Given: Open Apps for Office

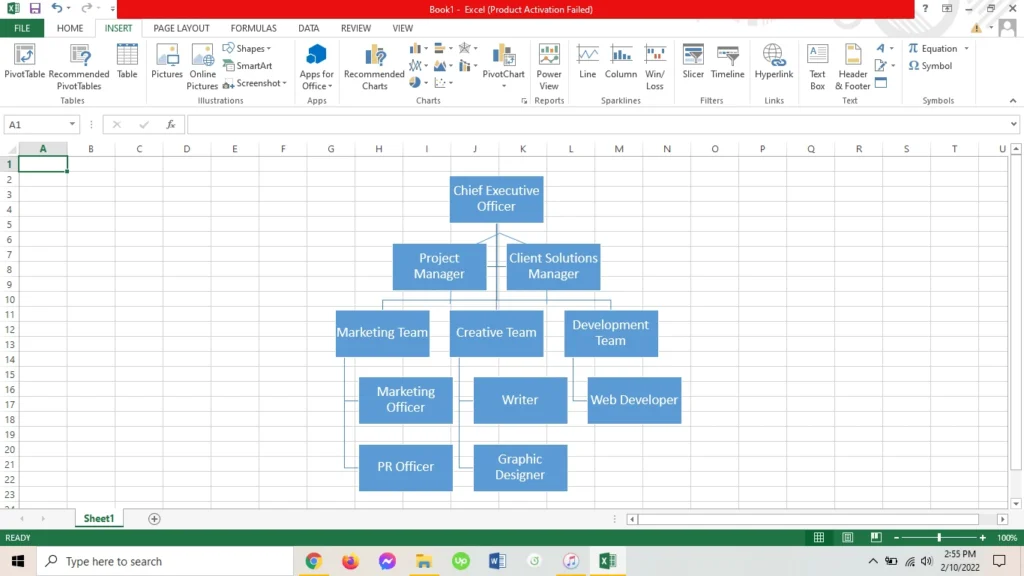Looking at the screenshot, I should coord(317,67).
